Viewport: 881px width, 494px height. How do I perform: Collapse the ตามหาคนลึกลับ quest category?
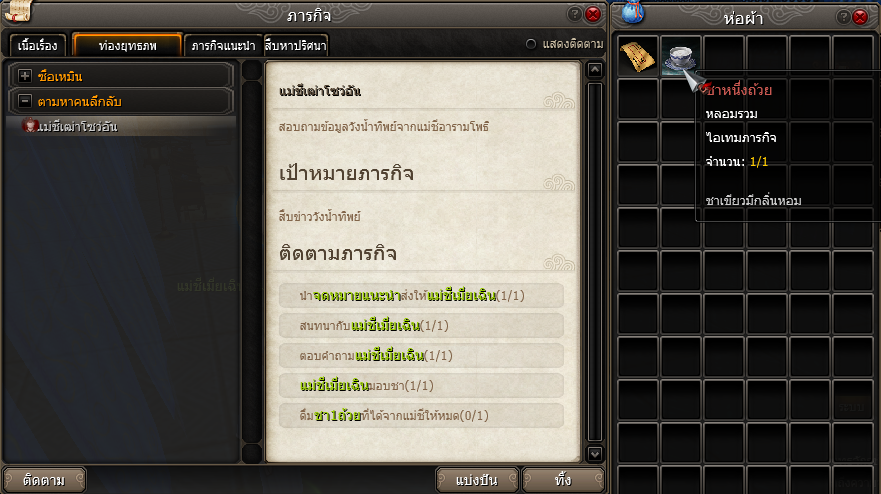tap(25, 101)
